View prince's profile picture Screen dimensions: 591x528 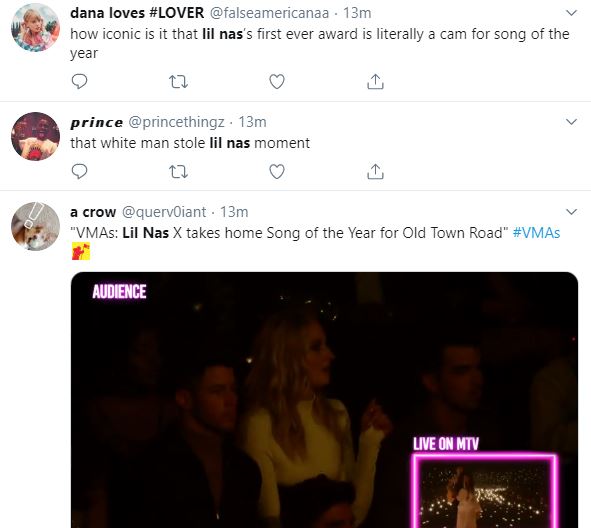(35, 136)
